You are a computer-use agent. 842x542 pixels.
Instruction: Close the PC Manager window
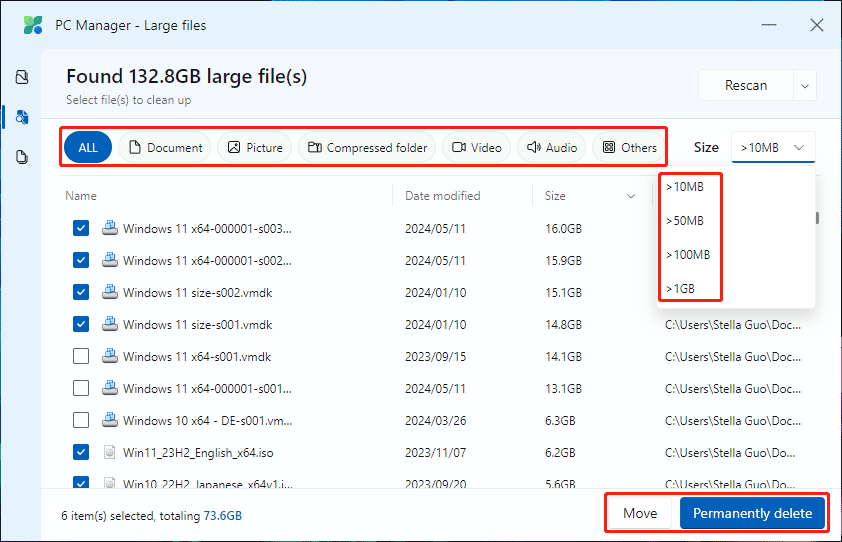coord(817,25)
